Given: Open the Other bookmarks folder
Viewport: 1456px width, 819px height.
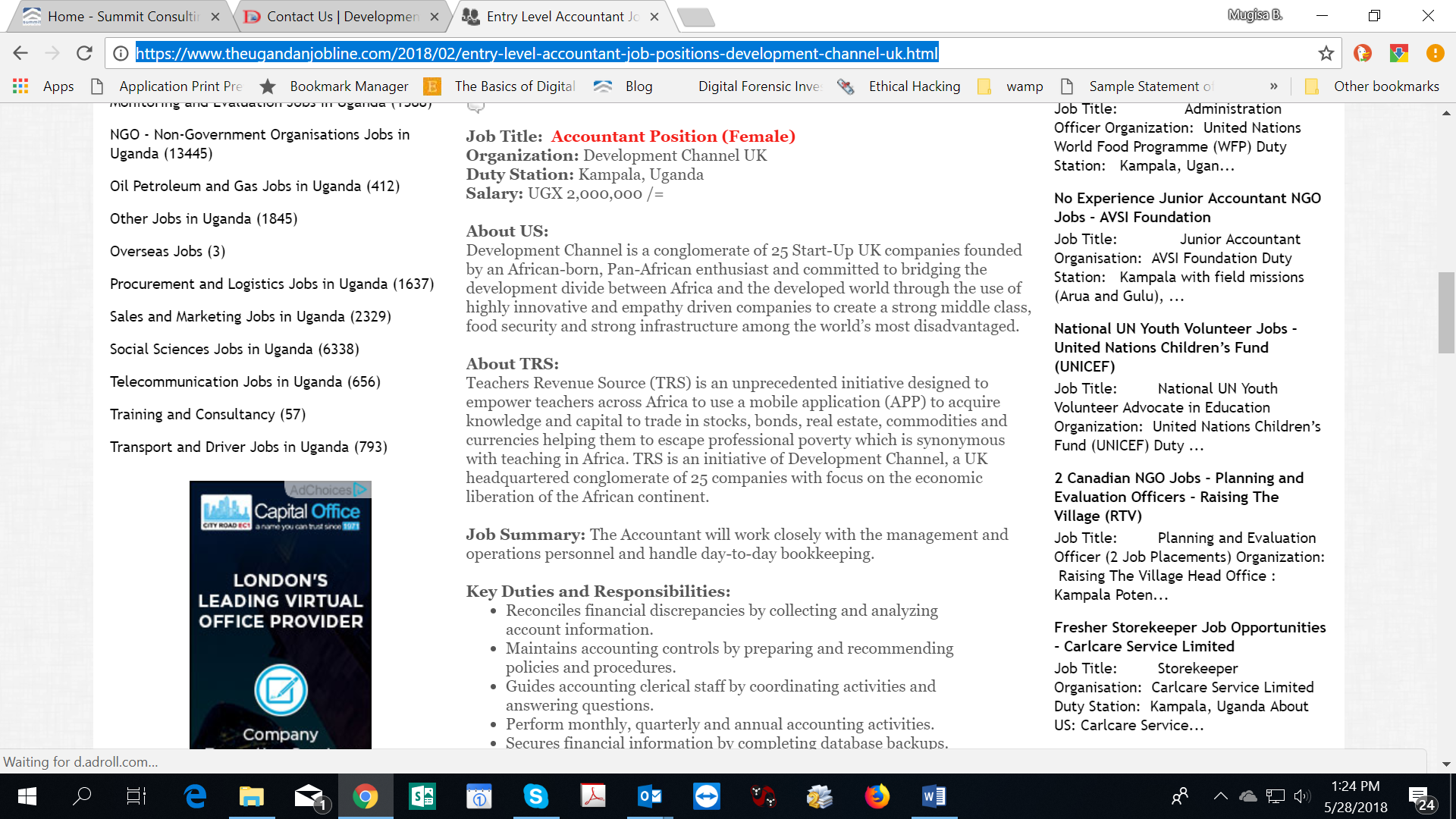Looking at the screenshot, I should pyautogui.click(x=1372, y=86).
